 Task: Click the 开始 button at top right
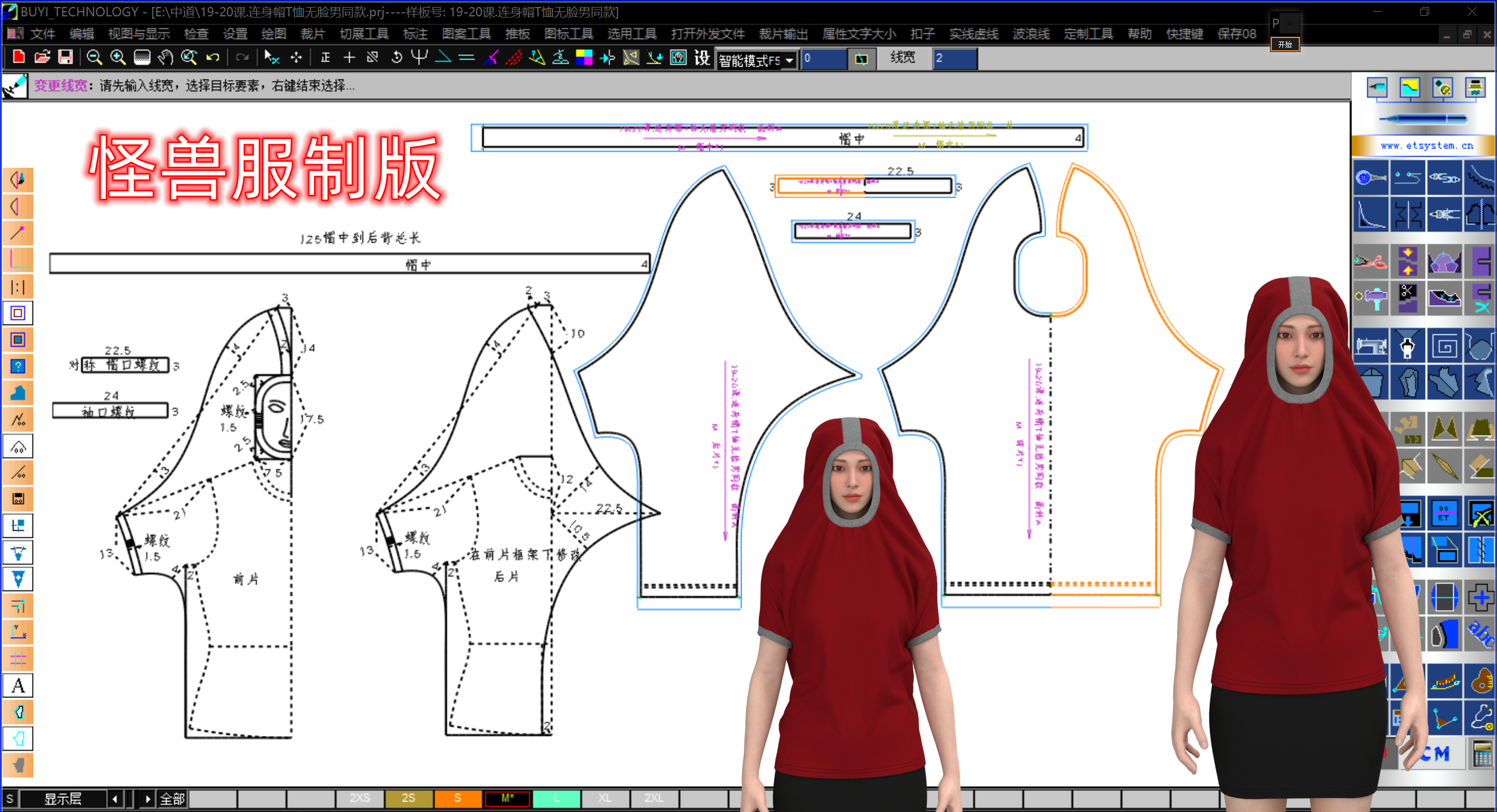(1285, 44)
